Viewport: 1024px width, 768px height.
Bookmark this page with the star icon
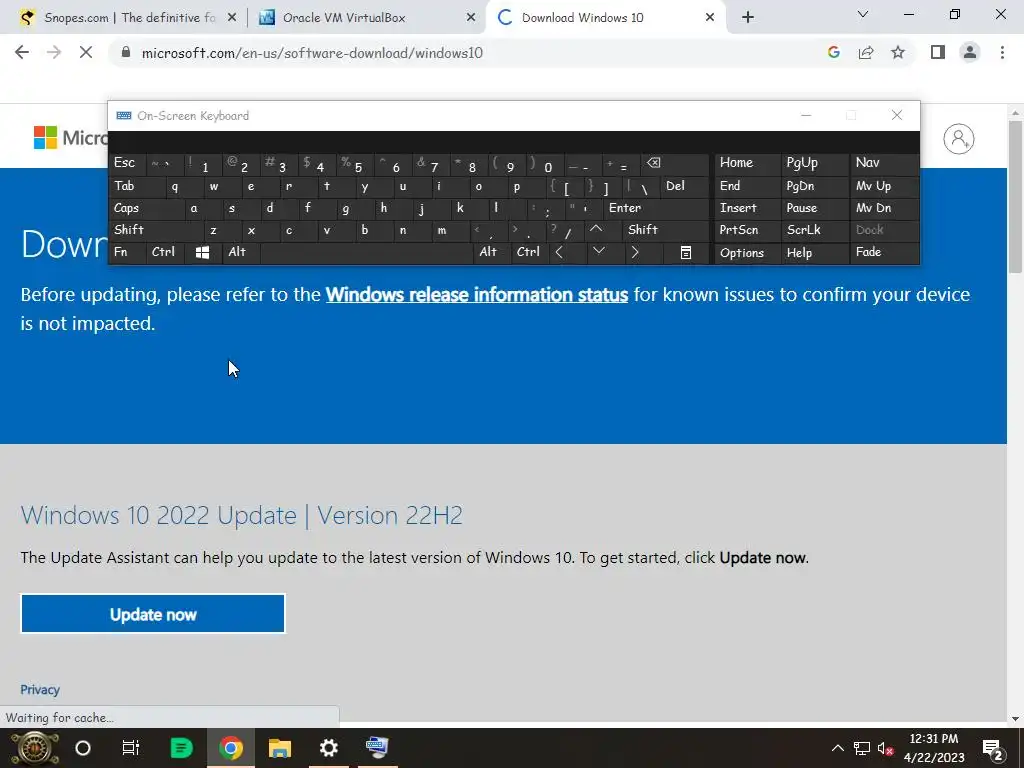[x=898, y=53]
